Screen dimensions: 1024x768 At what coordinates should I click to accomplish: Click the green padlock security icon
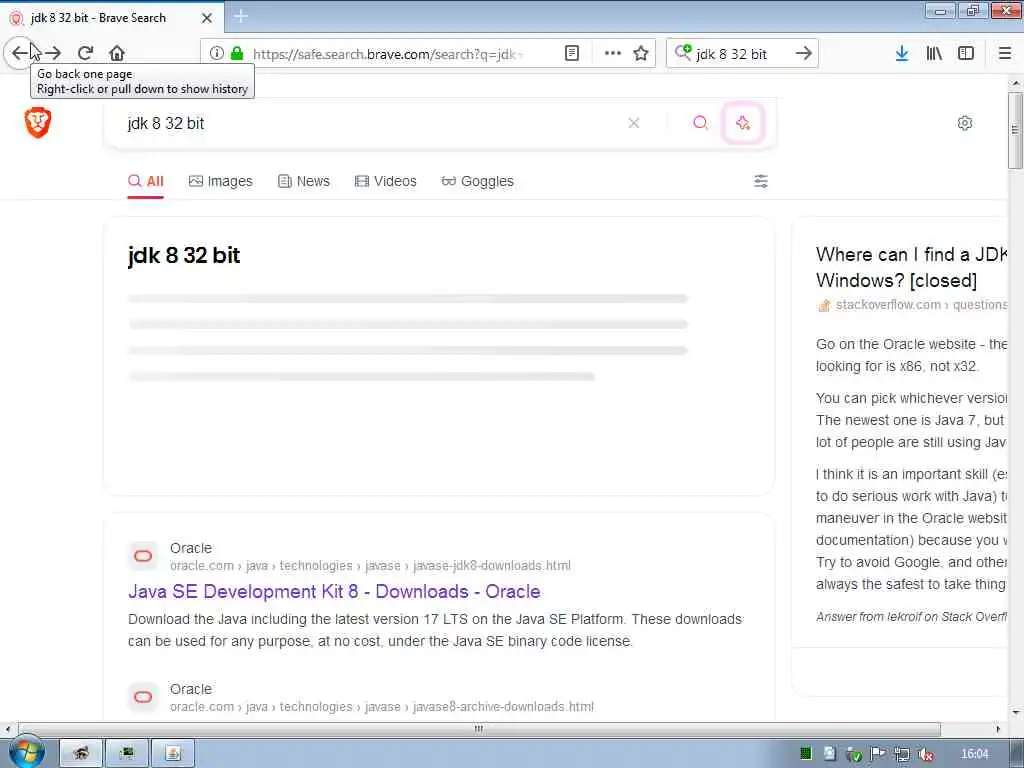coord(237,53)
